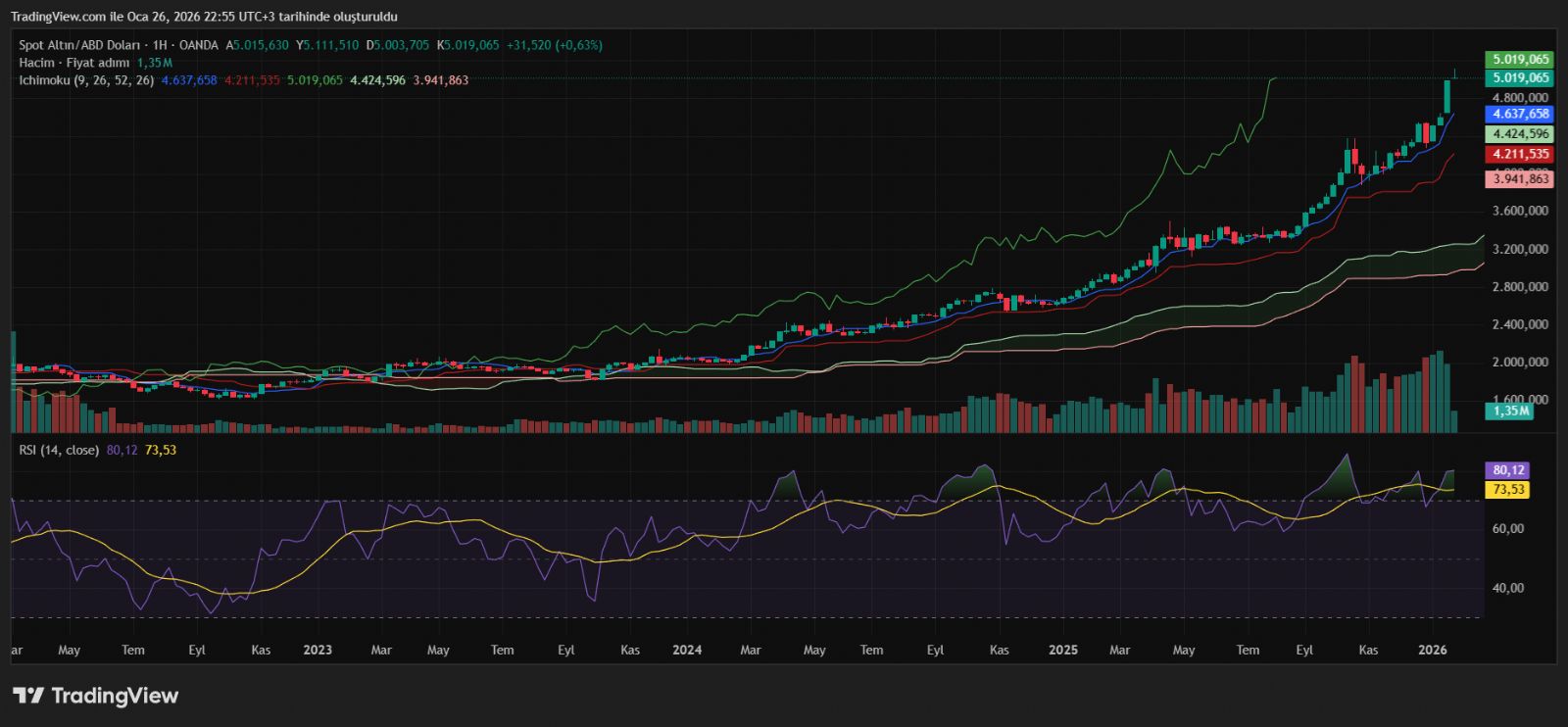Image resolution: width=1568 pixels, height=727 pixels.
Task: Click the 2024 label on time axis
Action: 687,650
